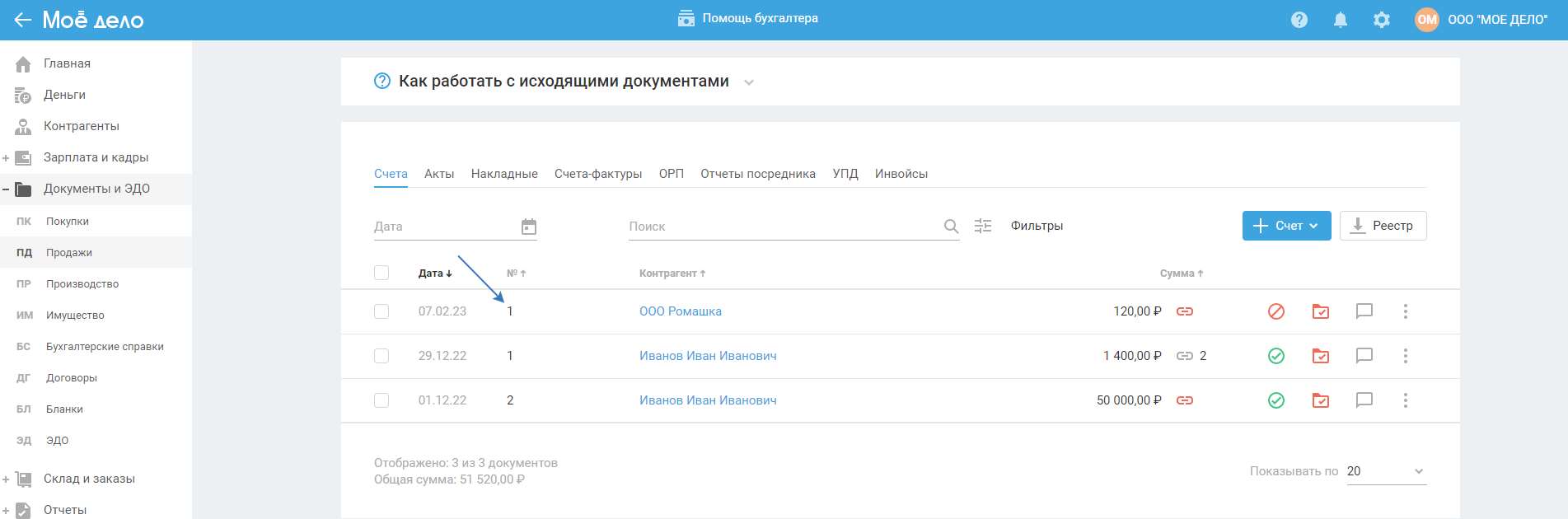Image resolution: width=1568 pixels, height=519 pixels.
Task: Open comment icon on the 50 000,00 ₽ invoice
Action: pyautogui.click(x=1364, y=400)
